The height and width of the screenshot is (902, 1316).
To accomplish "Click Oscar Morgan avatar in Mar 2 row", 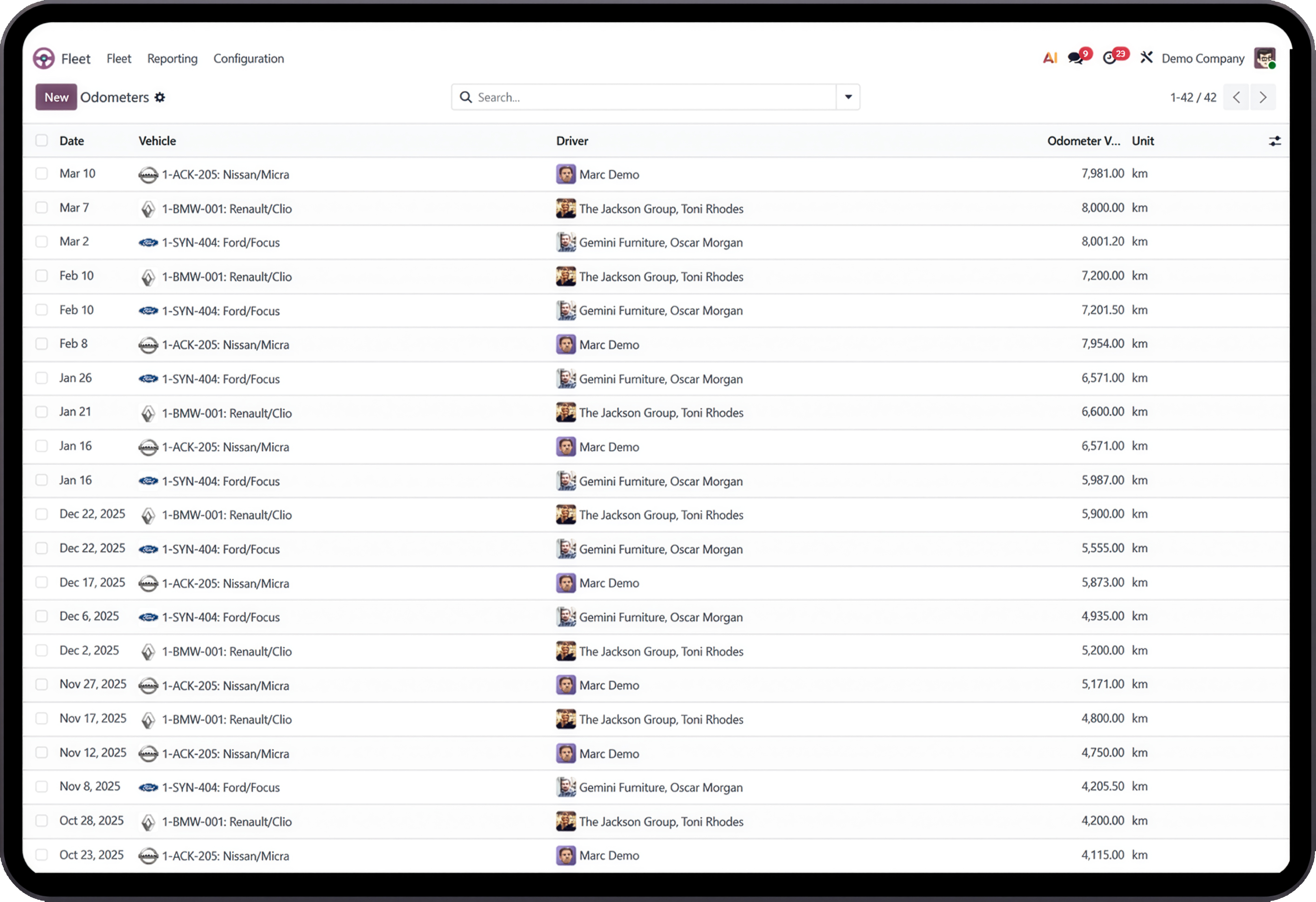I will coord(566,242).
